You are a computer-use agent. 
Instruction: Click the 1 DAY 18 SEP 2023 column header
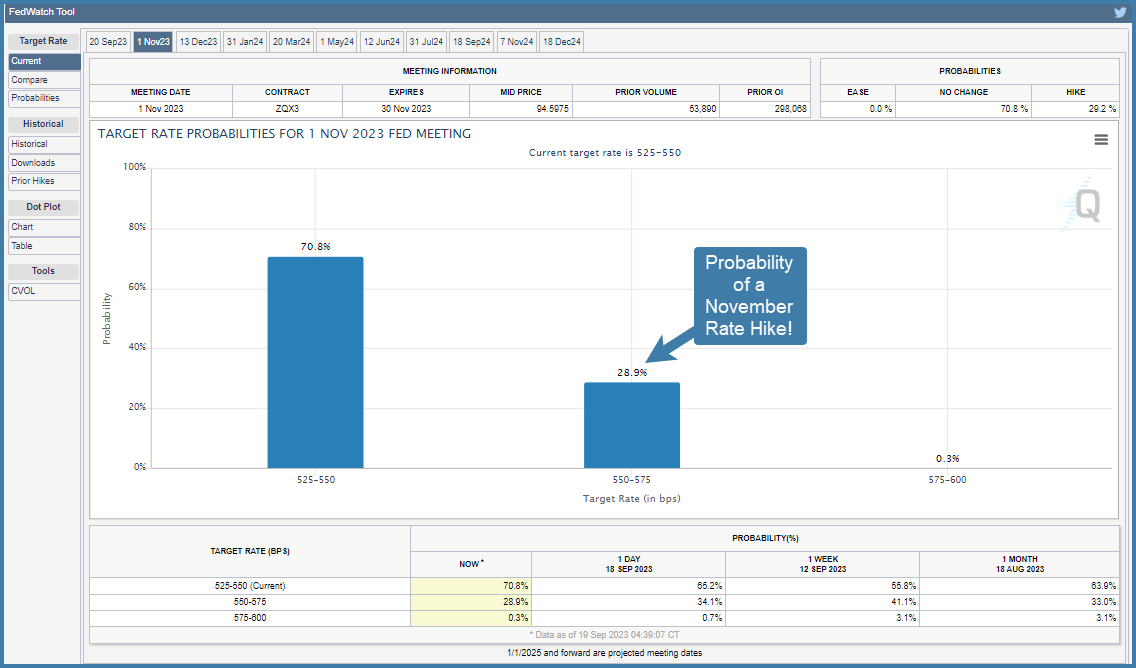click(x=628, y=564)
